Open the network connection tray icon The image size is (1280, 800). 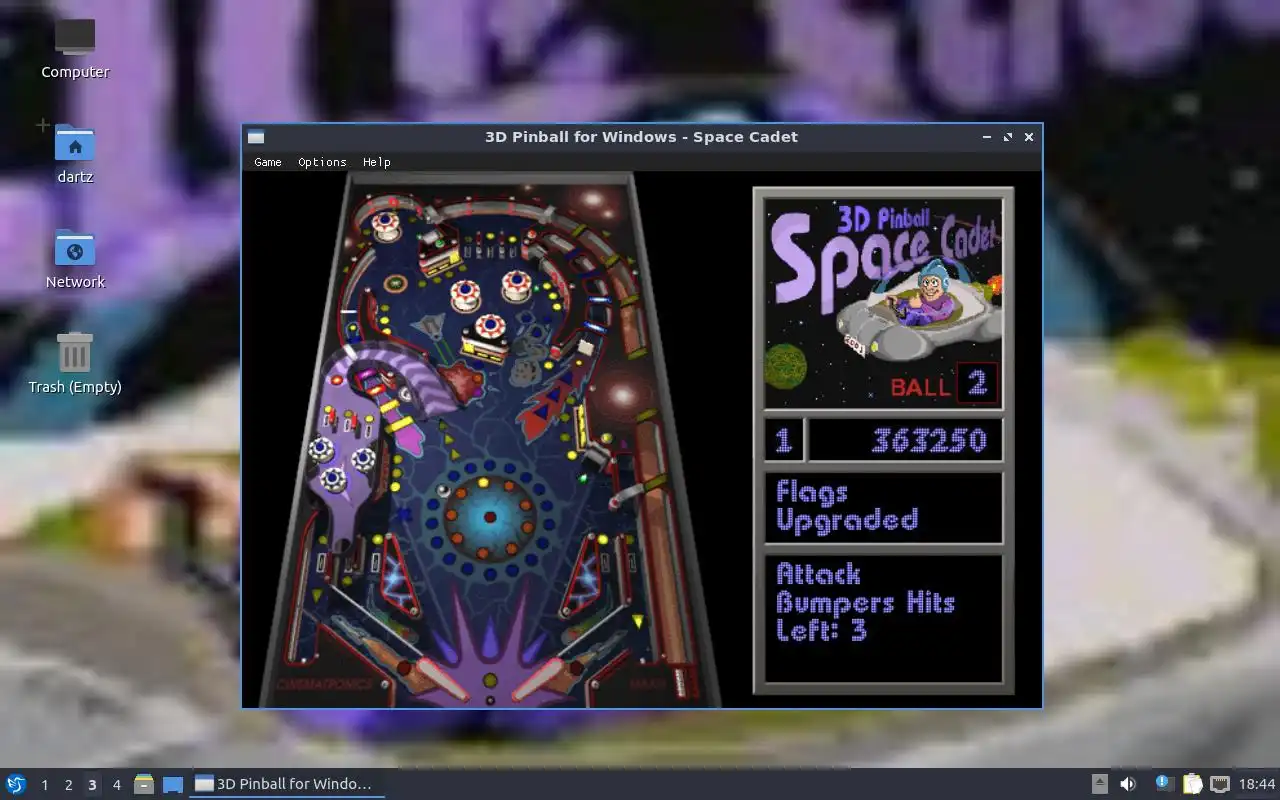coord(1219,784)
